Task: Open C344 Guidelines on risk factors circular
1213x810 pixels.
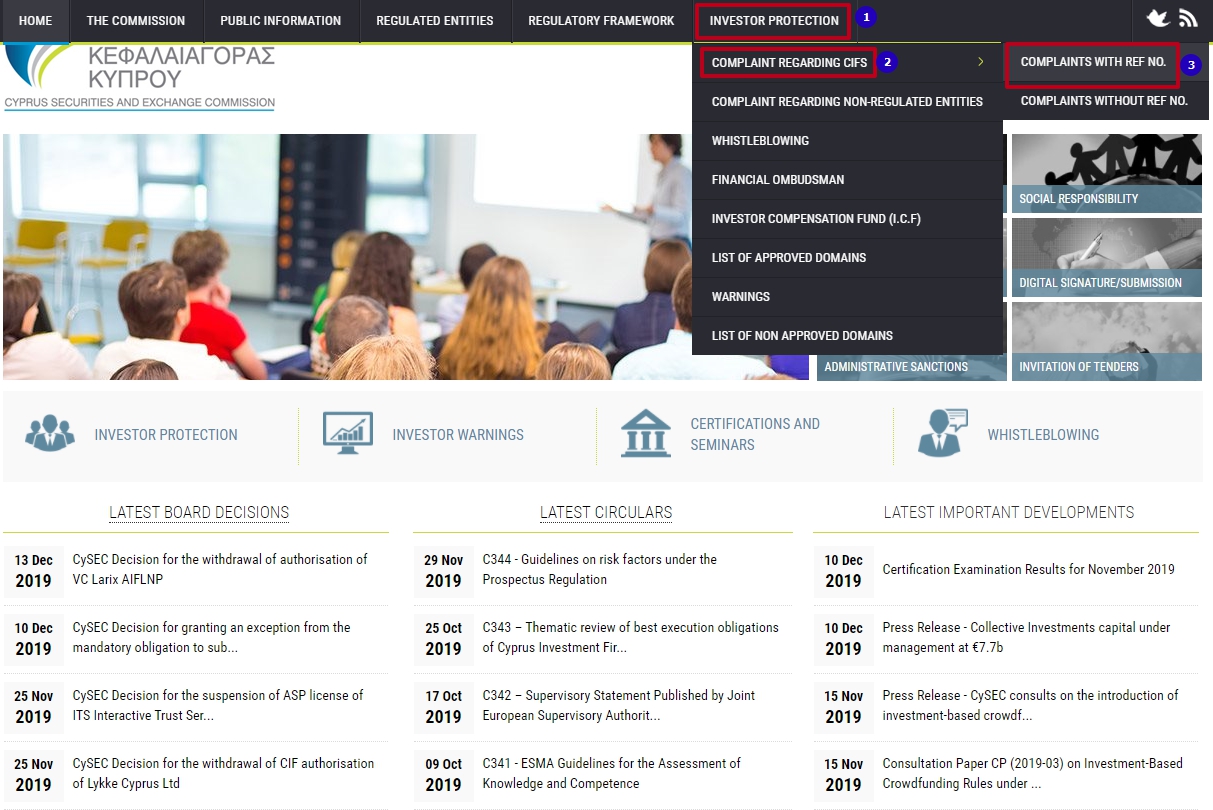Action: [600, 570]
